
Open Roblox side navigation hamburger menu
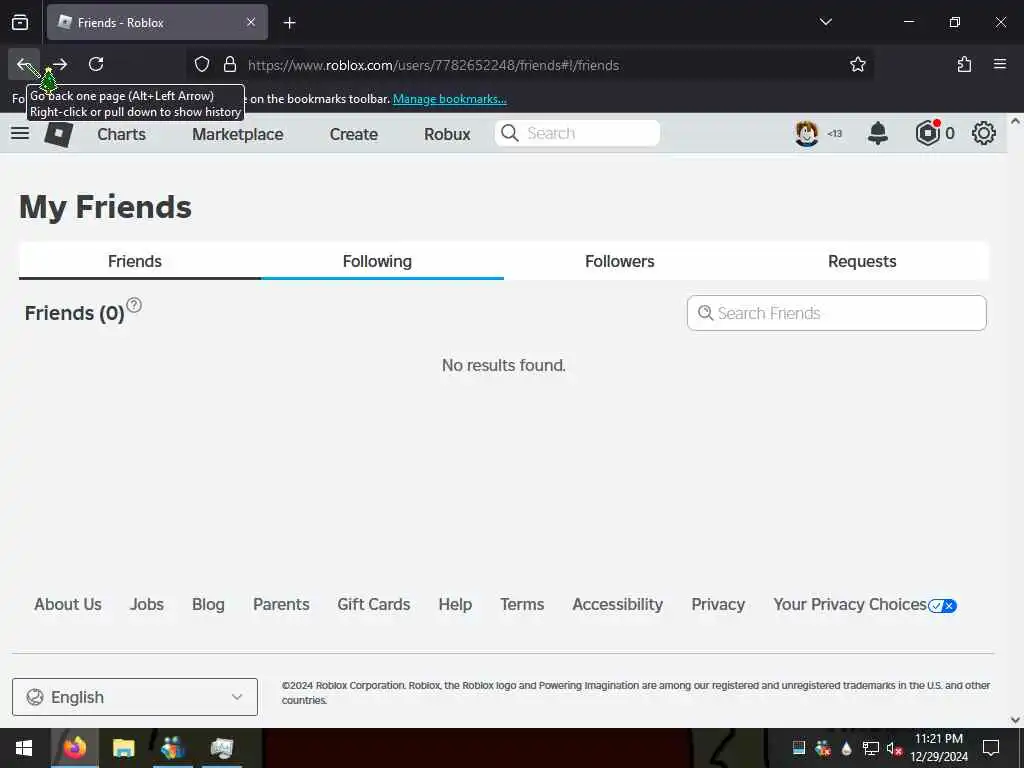click(20, 133)
